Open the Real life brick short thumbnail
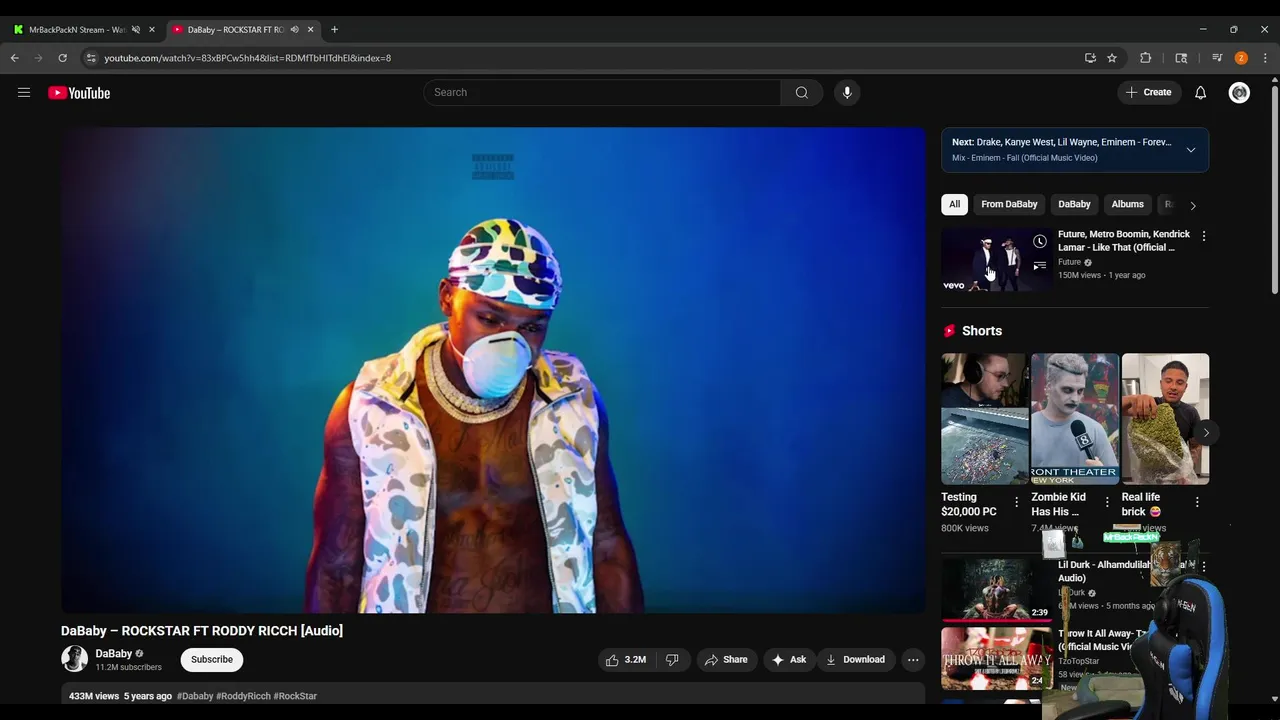This screenshot has height=720, width=1280. 1165,418
